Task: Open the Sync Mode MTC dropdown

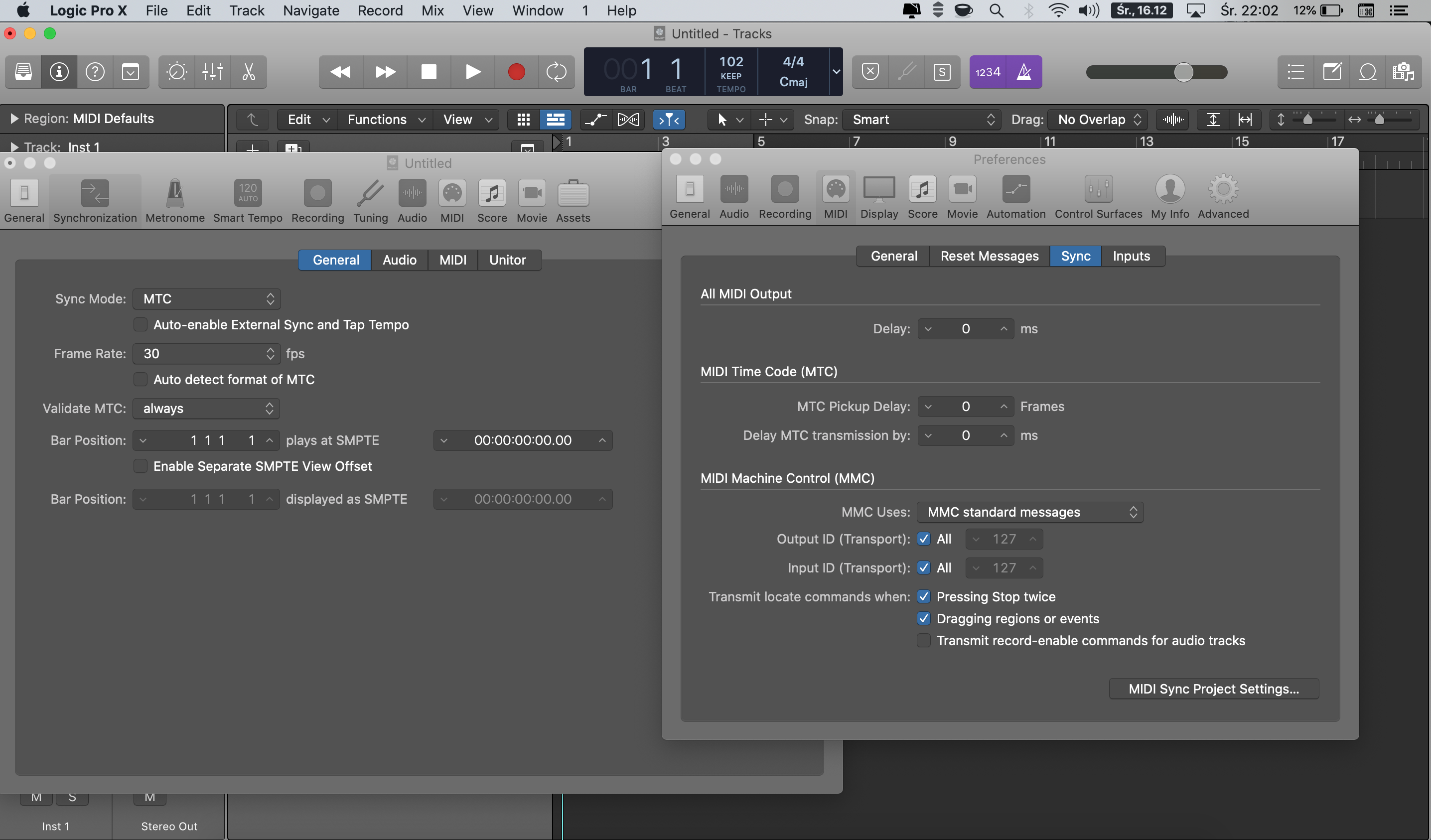Action: click(x=207, y=299)
